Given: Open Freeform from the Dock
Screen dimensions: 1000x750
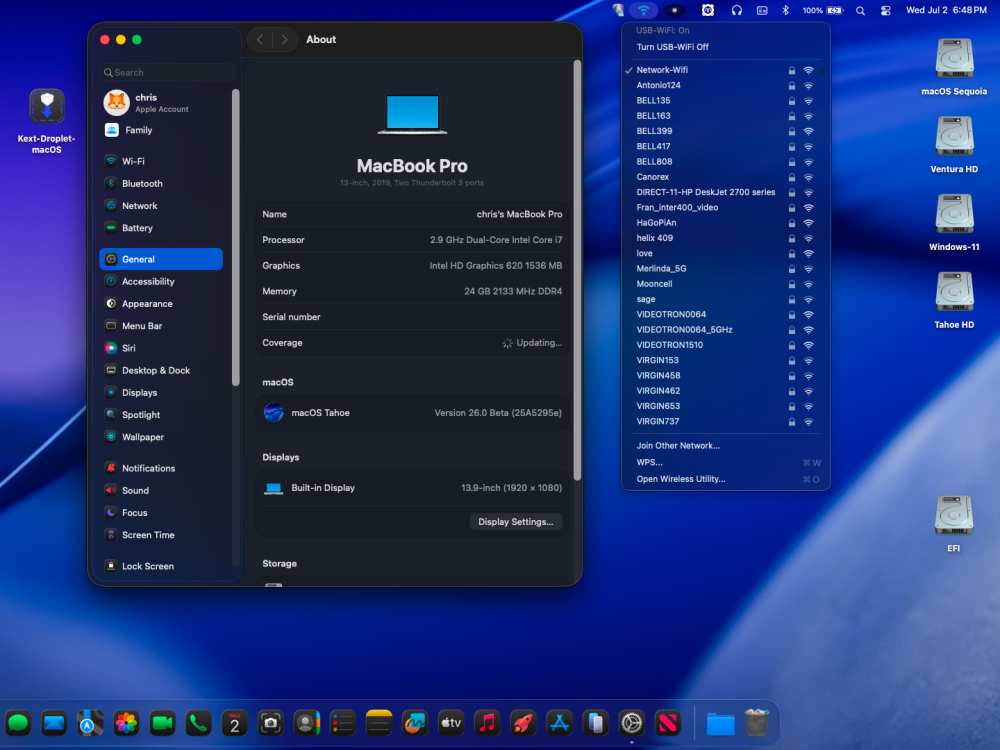Looking at the screenshot, I should click(x=415, y=723).
